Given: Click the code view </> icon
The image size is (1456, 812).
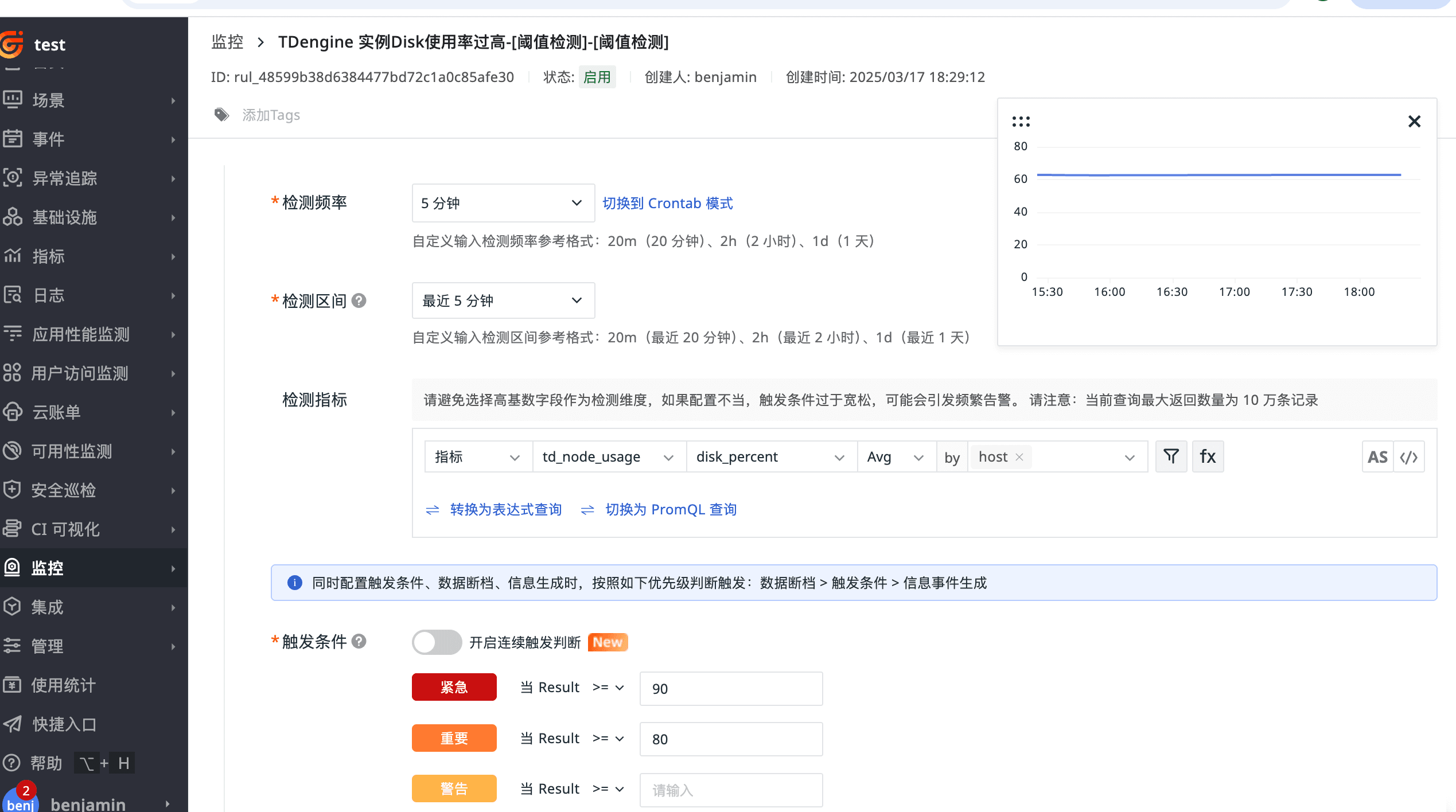Looking at the screenshot, I should tap(1409, 456).
